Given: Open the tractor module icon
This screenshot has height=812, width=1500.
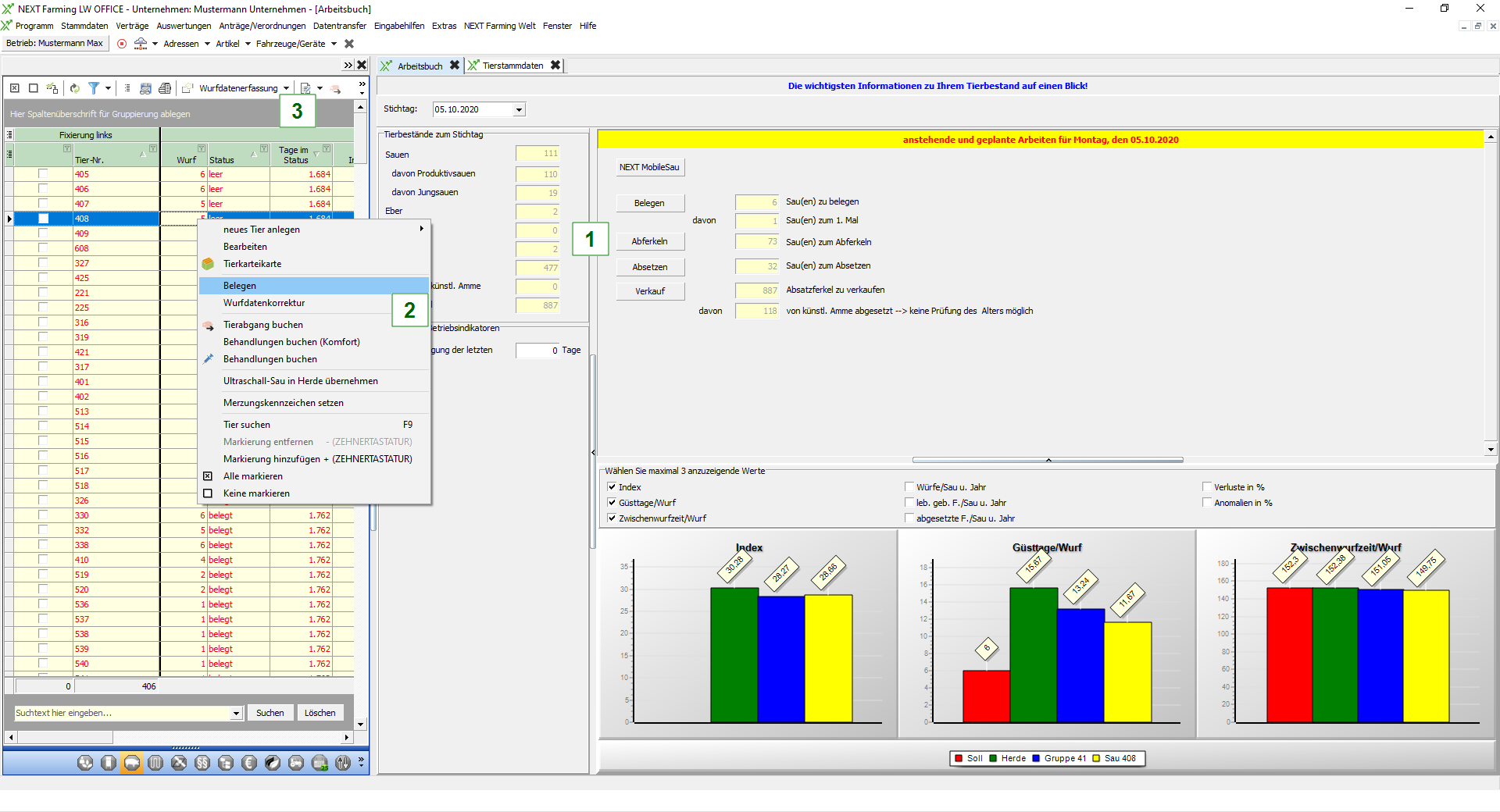Looking at the screenshot, I should pos(296,763).
